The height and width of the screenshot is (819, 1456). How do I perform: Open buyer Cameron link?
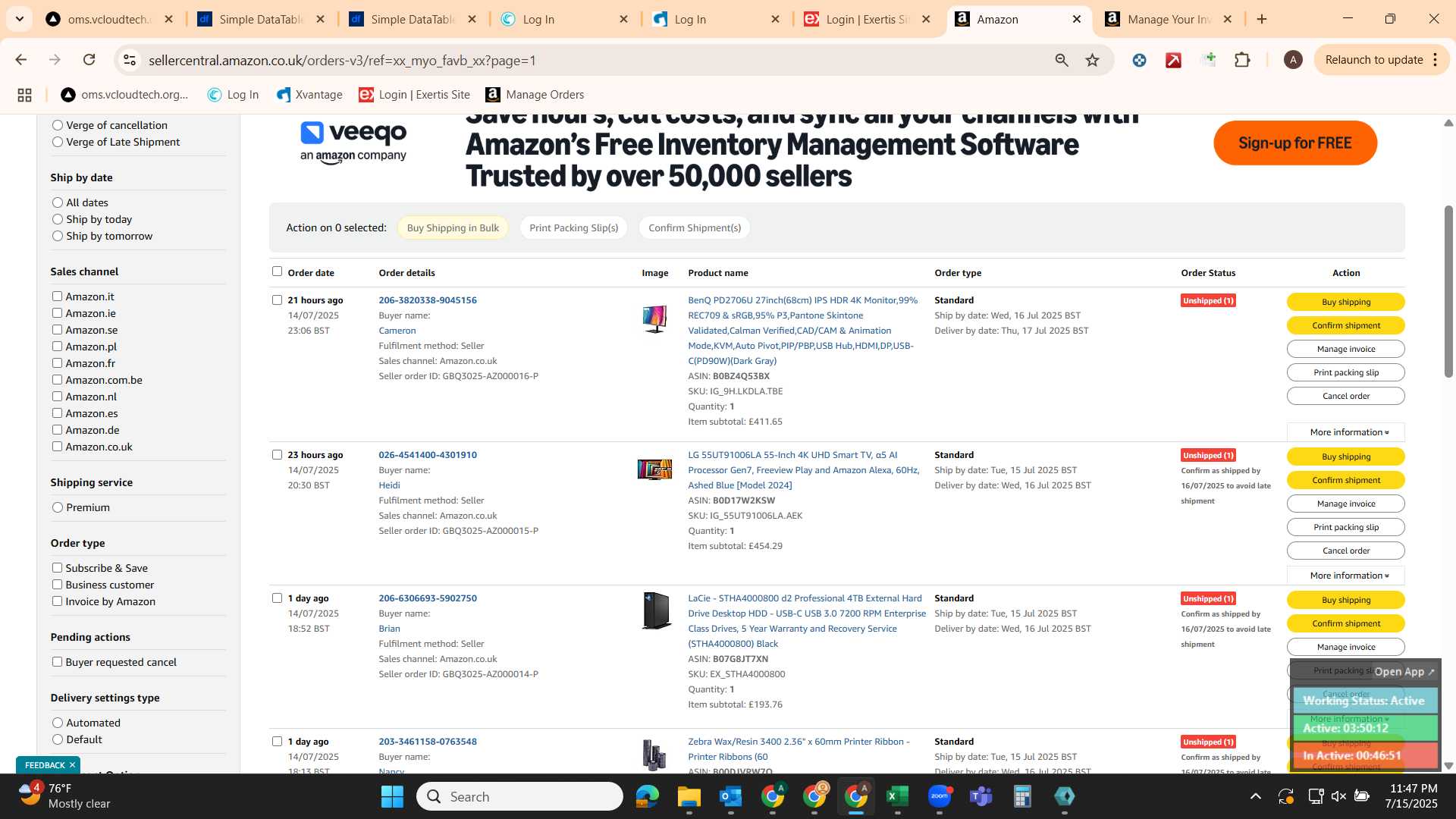click(x=397, y=331)
